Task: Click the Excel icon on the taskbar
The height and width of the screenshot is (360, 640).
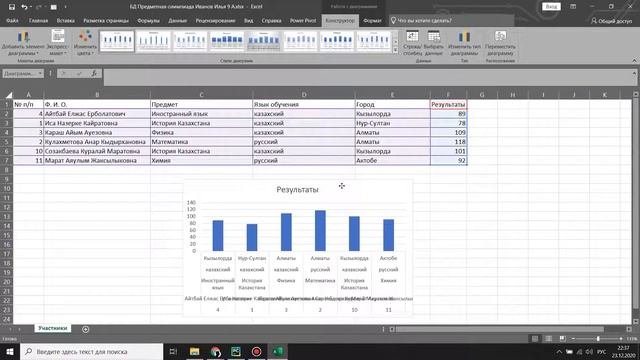Action: [278, 351]
